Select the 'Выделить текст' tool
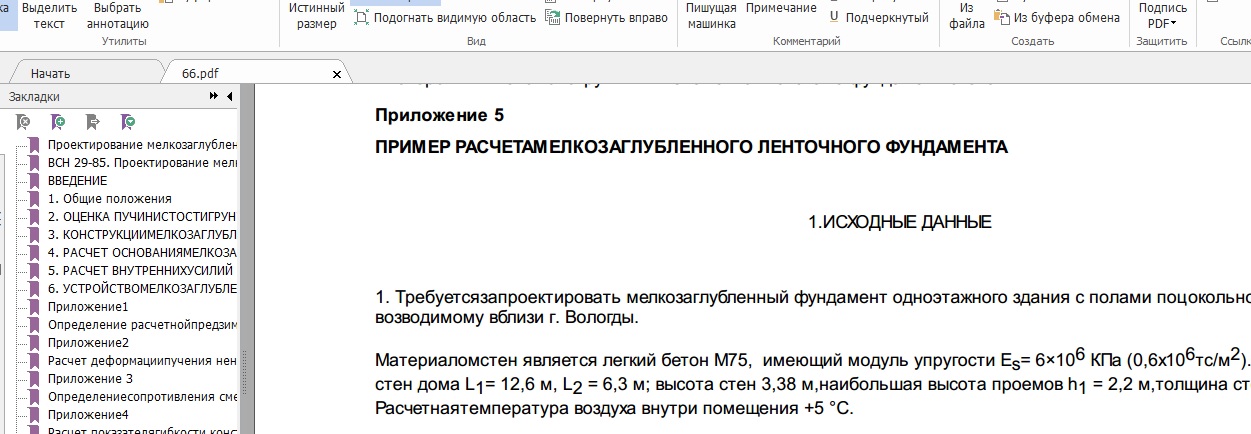The width and height of the screenshot is (1251, 434). [49, 15]
